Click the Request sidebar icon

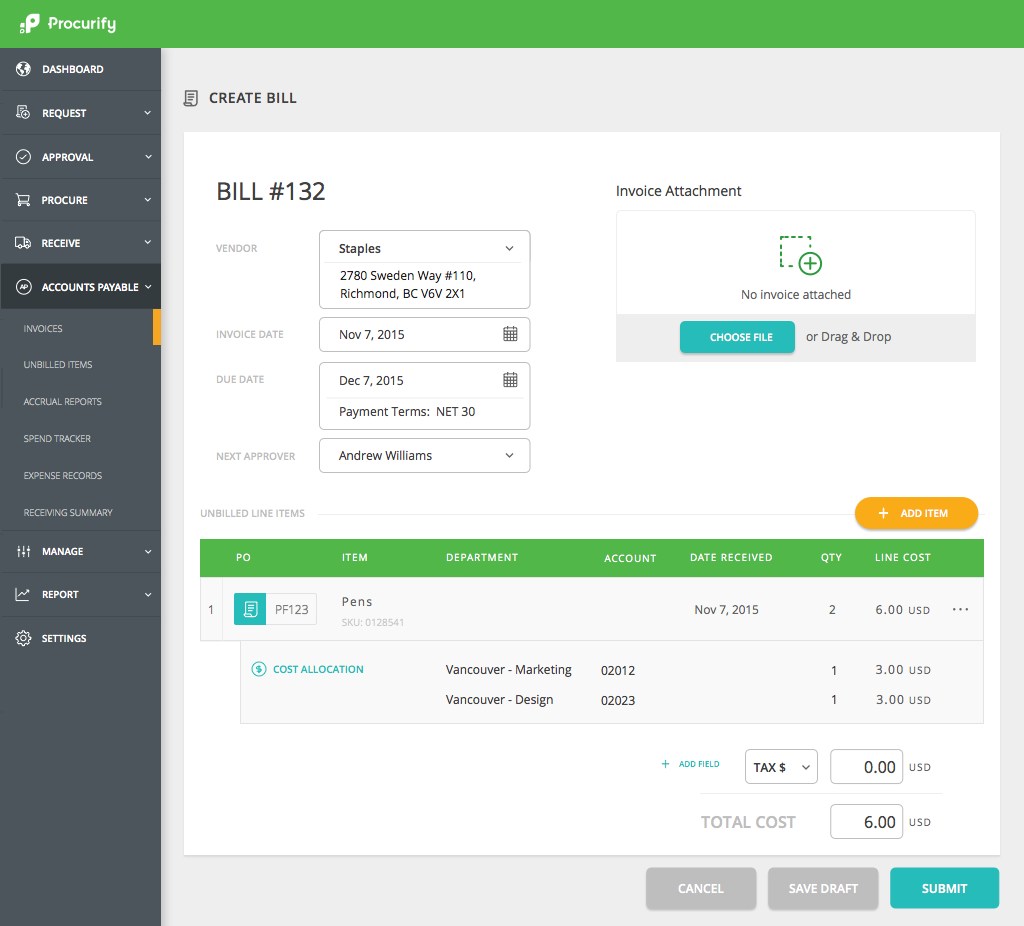(24, 112)
